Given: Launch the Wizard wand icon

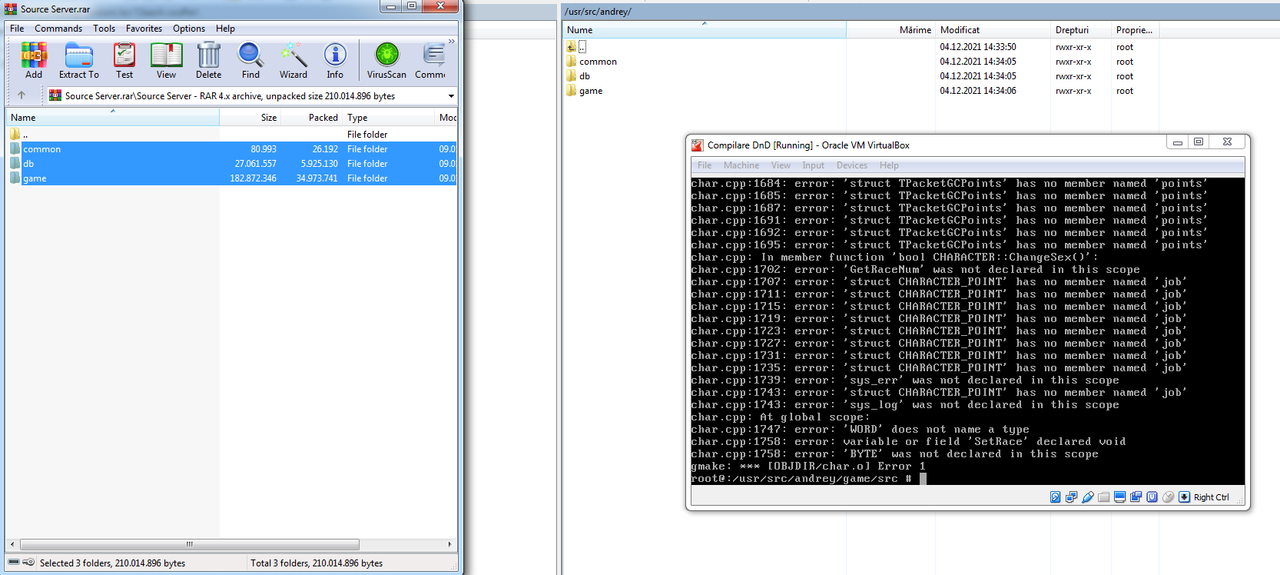Looking at the screenshot, I should point(293,60).
